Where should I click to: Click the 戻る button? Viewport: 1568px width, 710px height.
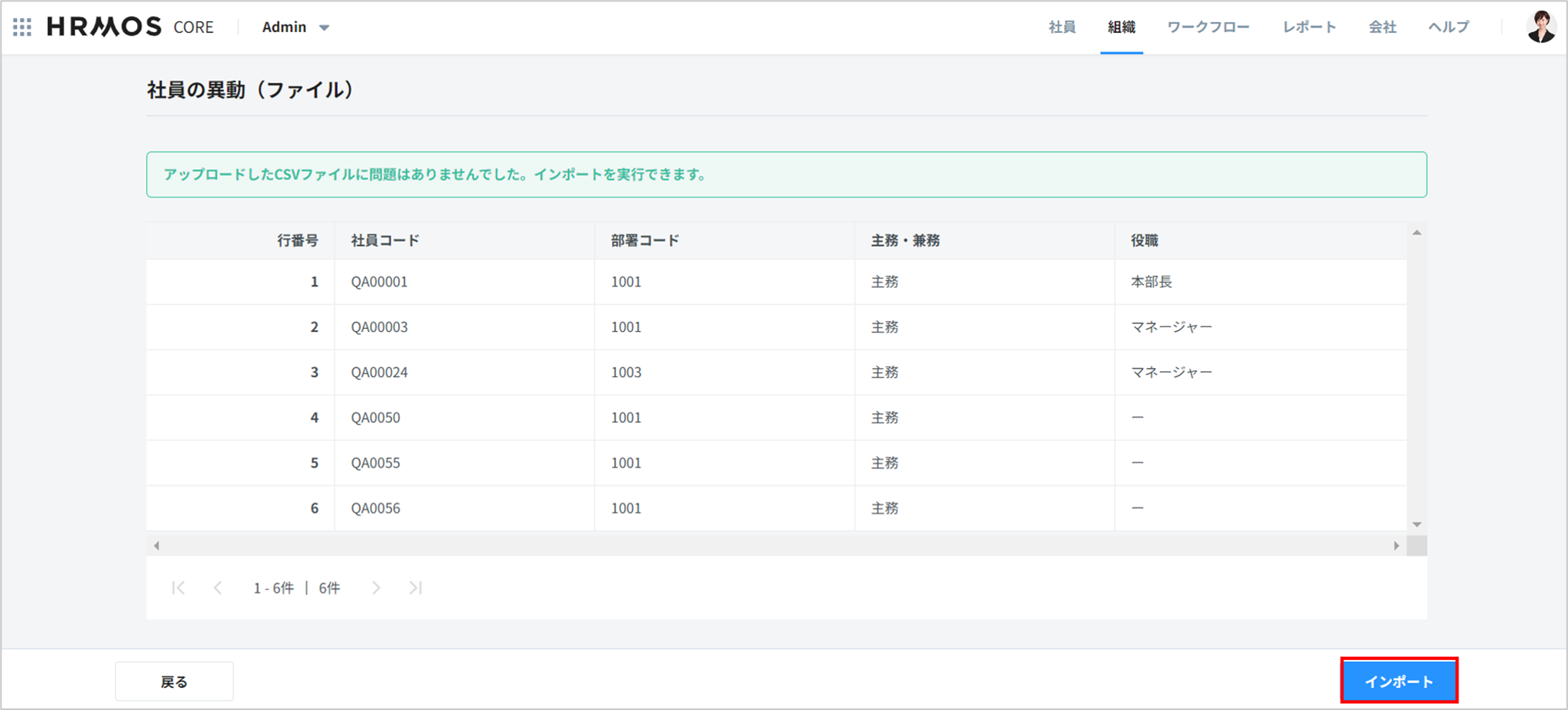click(x=174, y=682)
